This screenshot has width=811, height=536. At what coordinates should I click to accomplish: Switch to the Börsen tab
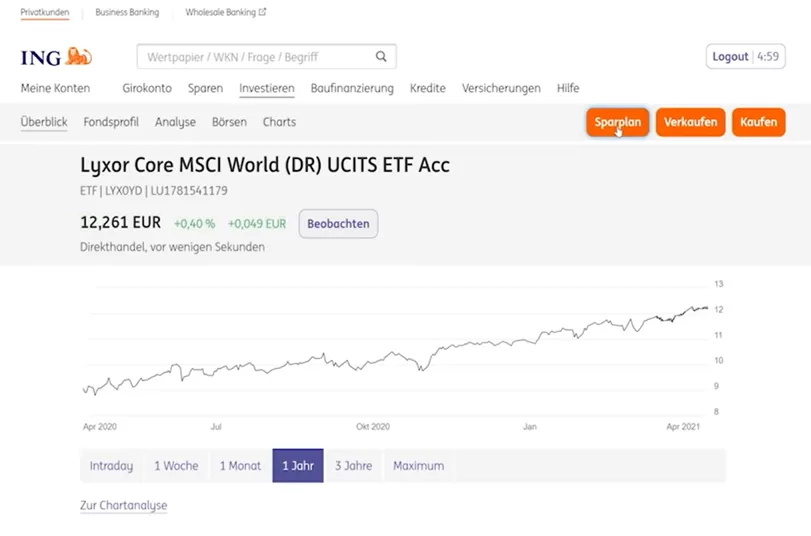229,122
